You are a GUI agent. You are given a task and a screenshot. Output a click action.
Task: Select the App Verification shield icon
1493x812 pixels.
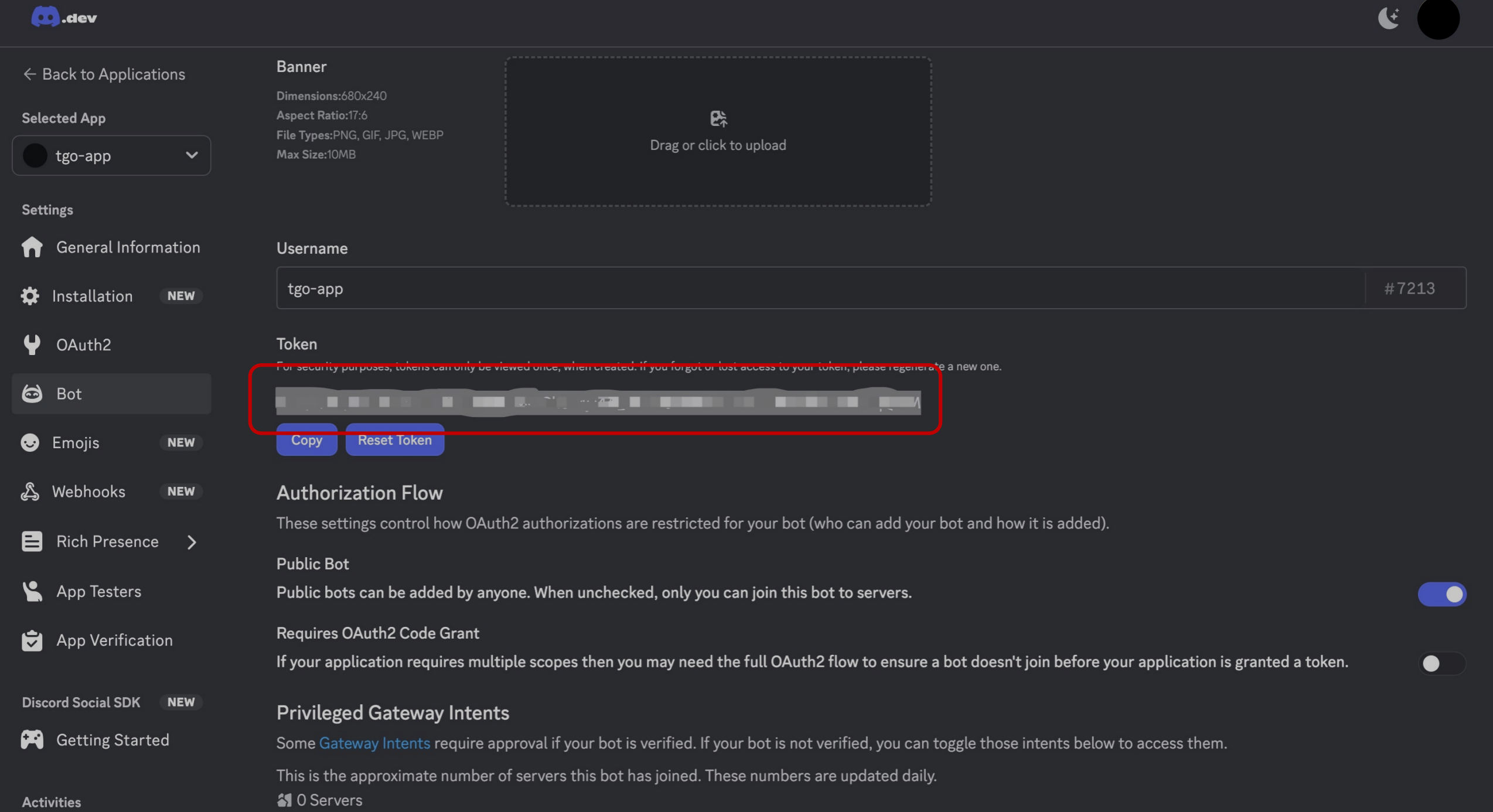pyautogui.click(x=32, y=640)
